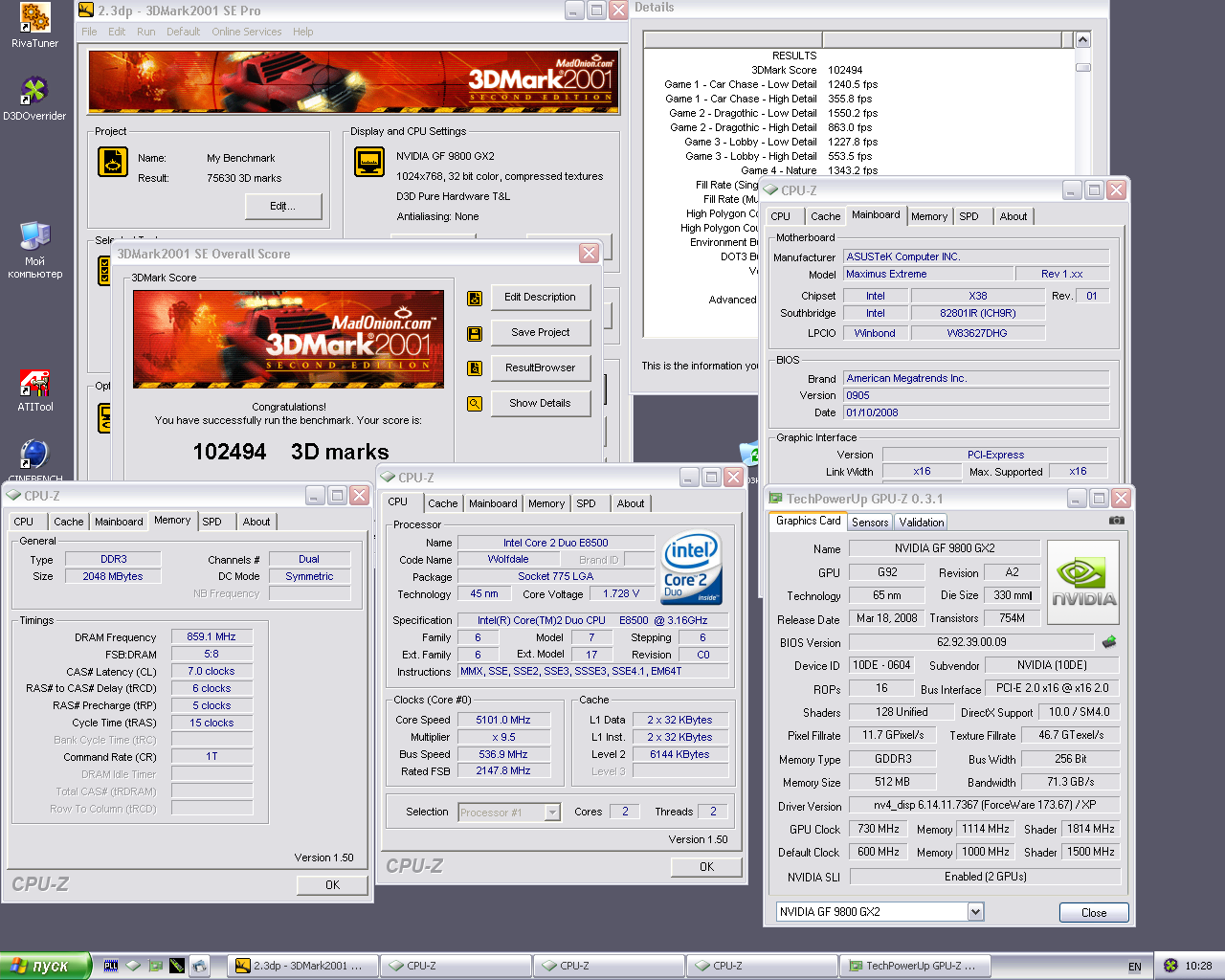Launch CPU-Z from the quick launch bar
The width and height of the screenshot is (1225, 980).
tap(133, 966)
